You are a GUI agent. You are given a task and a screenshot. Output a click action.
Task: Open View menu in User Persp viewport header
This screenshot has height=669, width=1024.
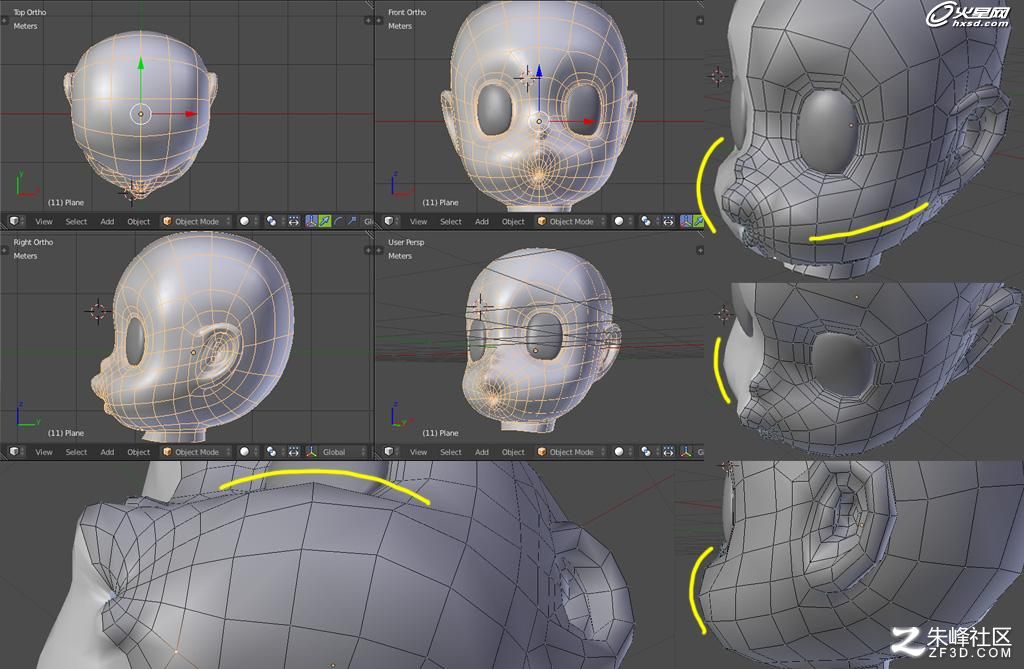419,451
